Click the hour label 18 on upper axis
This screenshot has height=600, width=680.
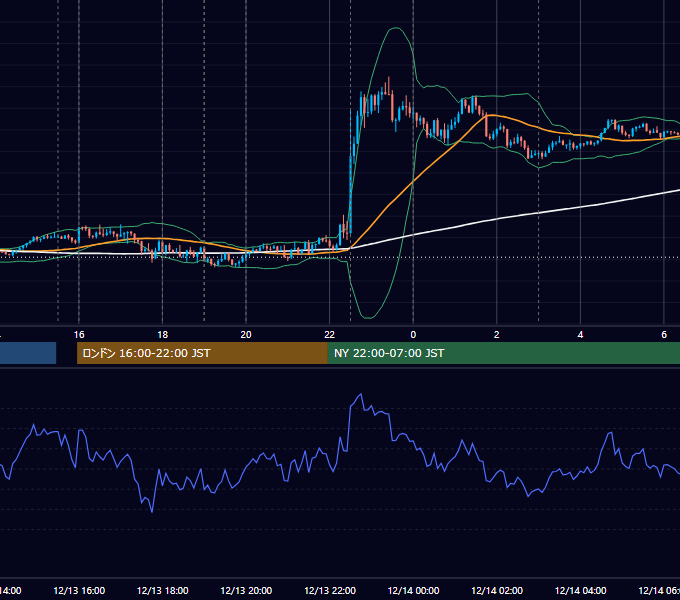click(163, 334)
